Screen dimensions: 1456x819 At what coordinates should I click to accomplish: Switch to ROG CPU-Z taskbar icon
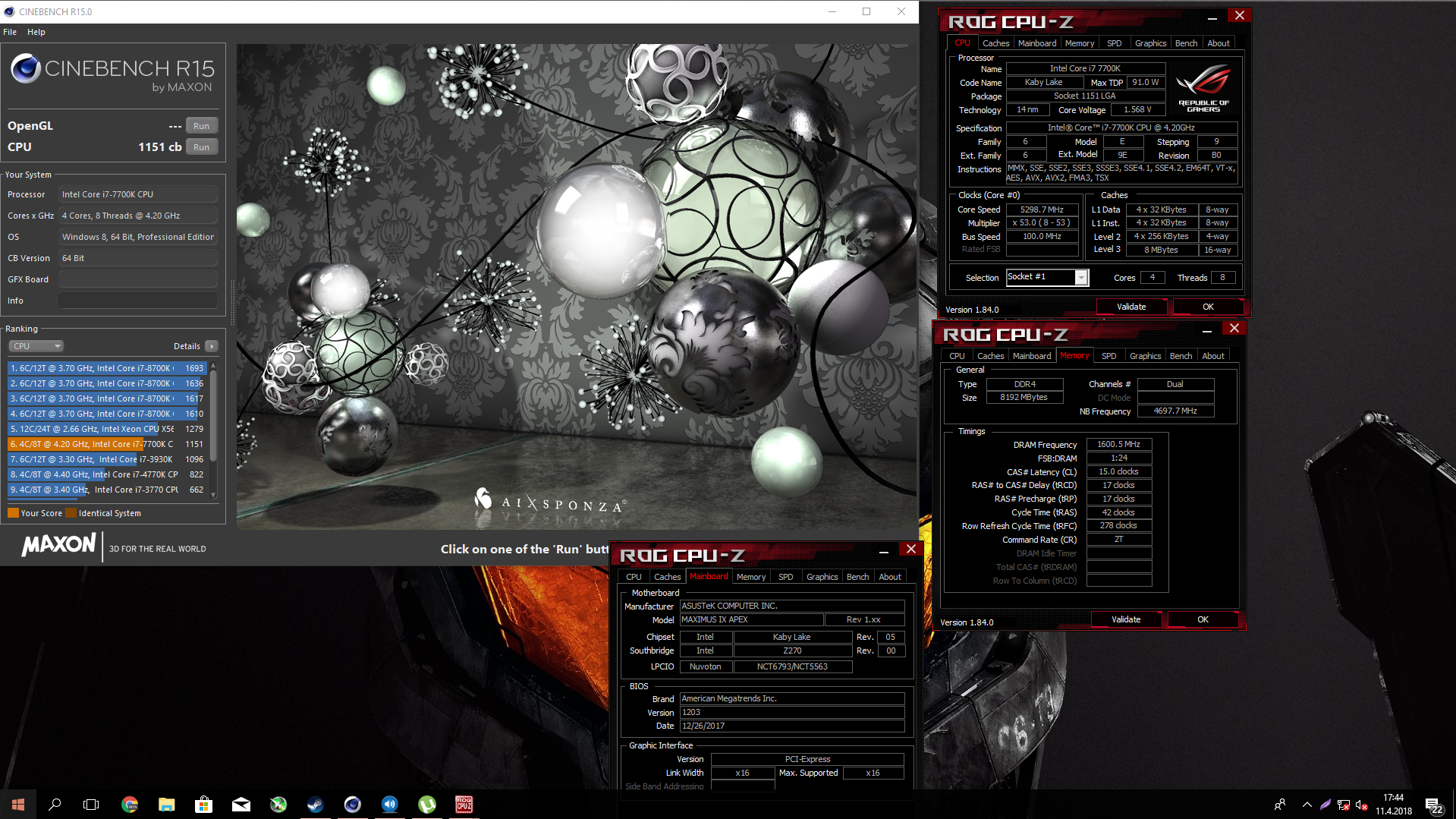464,805
